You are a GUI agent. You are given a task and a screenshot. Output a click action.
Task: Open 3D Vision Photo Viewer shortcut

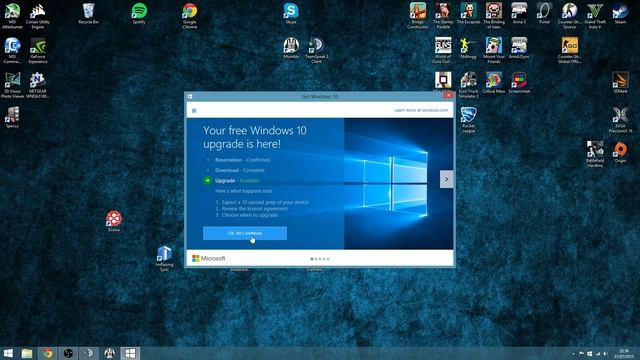[x=12, y=85]
